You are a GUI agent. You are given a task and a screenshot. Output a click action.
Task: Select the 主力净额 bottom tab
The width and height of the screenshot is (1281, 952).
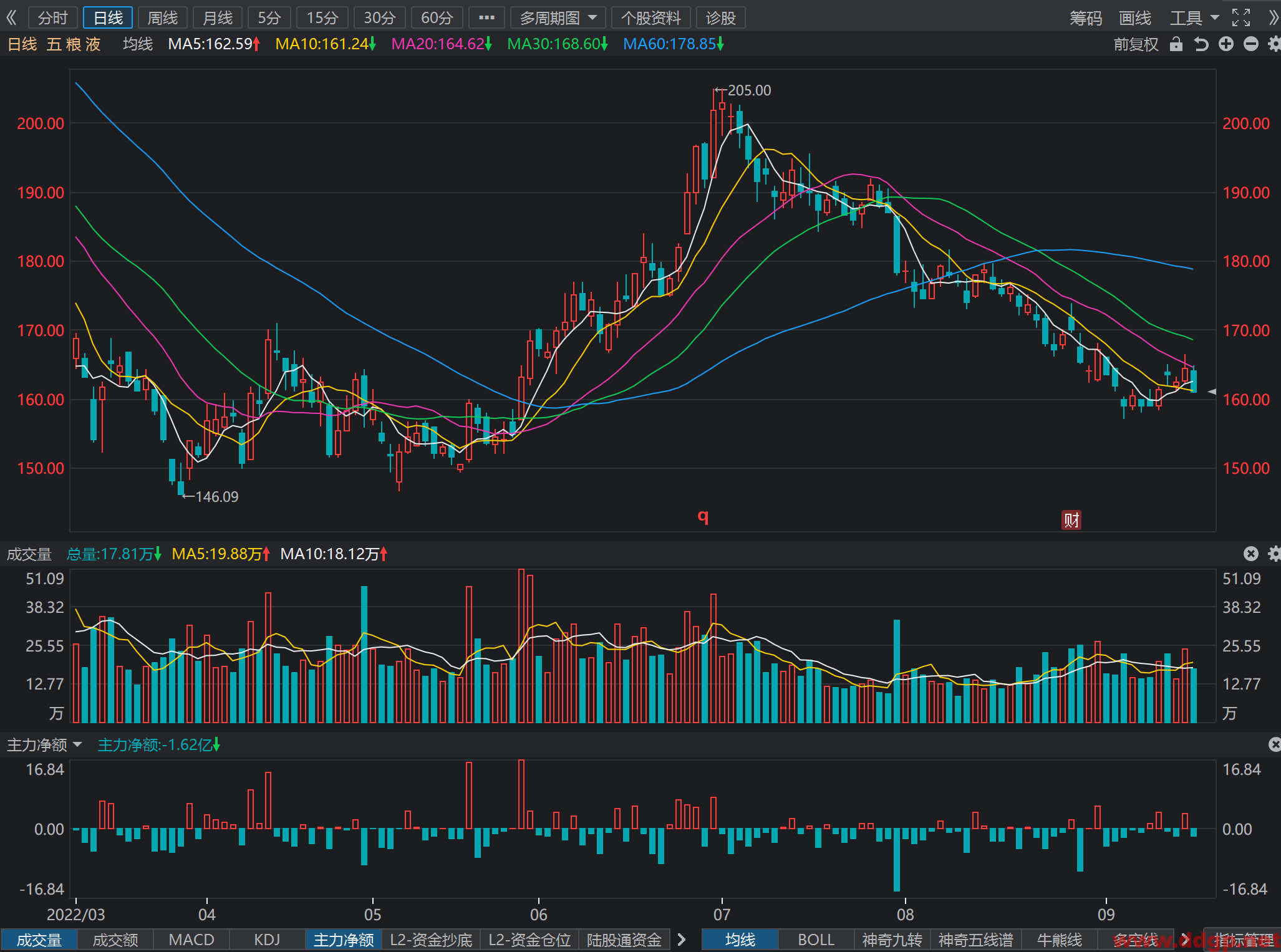pos(344,940)
